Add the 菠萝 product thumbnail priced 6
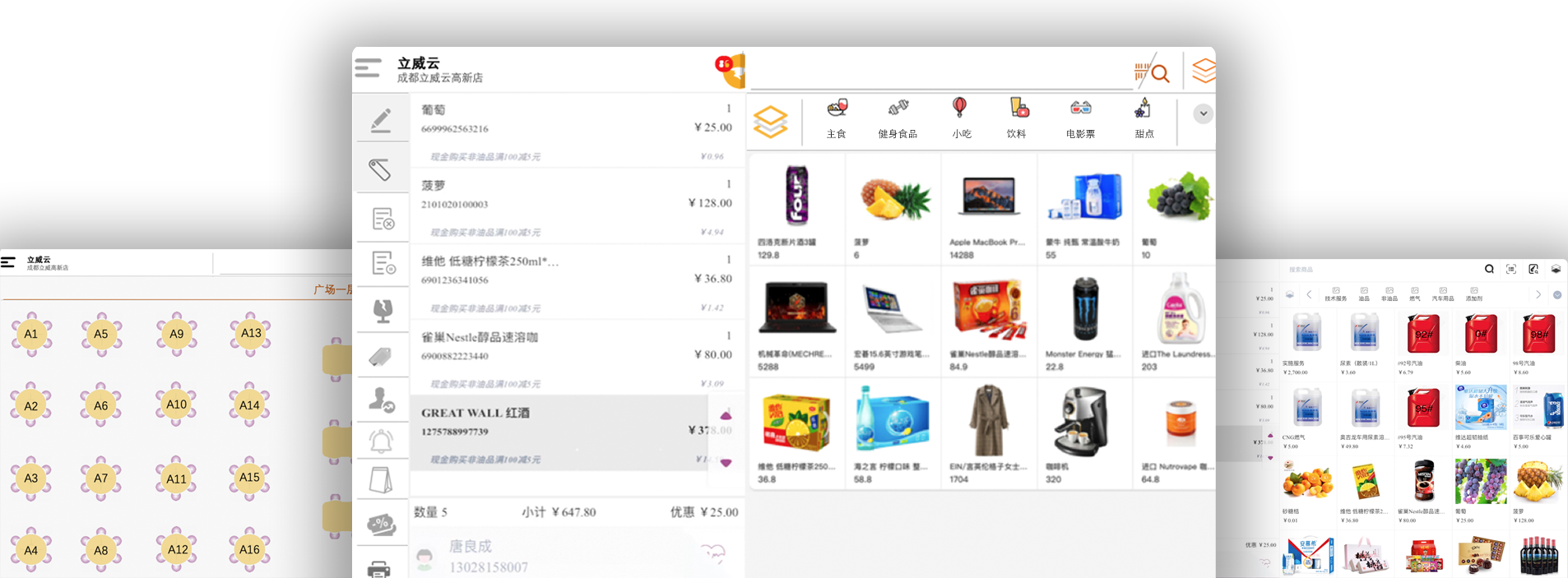1568x578 pixels. (893, 210)
